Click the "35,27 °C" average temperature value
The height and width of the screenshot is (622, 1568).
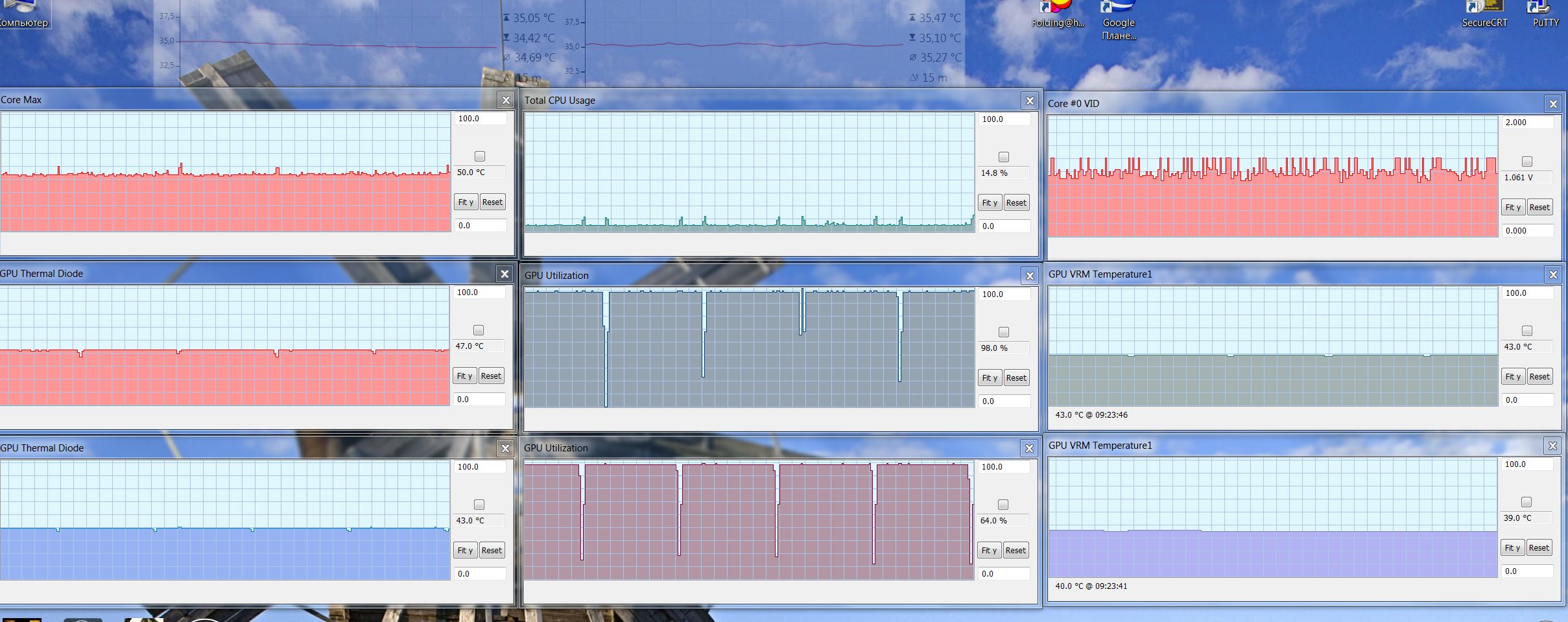pos(941,58)
